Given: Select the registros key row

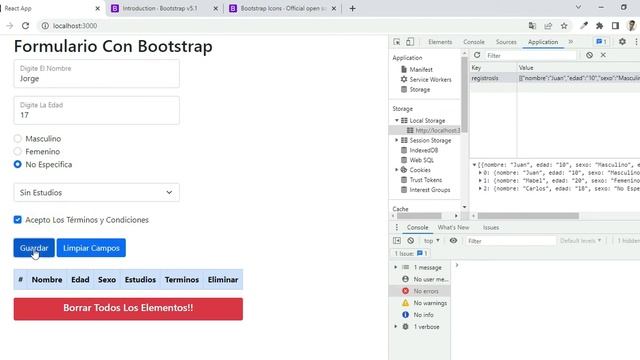Looking at the screenshot, I should point(555,78).
